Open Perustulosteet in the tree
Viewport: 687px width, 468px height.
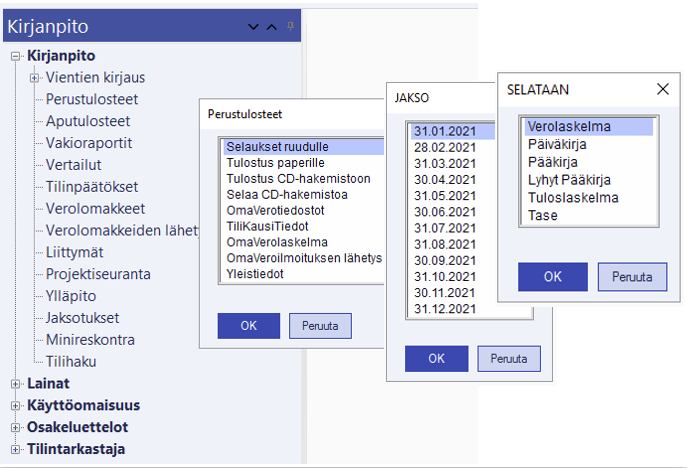(92, 99)
